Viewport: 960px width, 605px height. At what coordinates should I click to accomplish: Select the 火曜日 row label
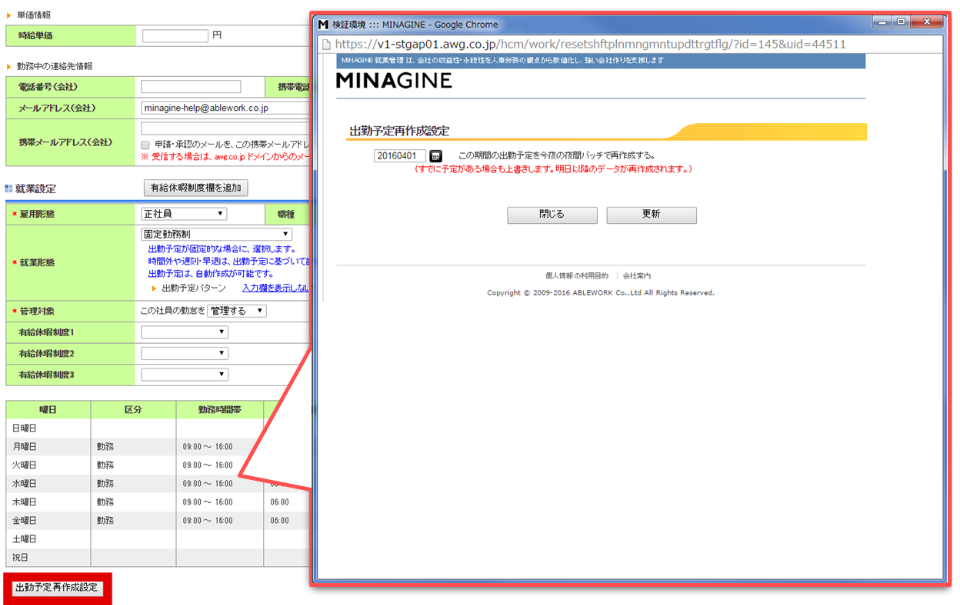point(24,465)
